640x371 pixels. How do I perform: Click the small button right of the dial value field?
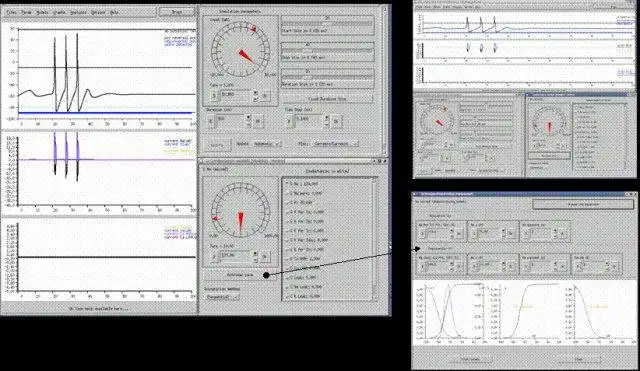coord(265,96)
